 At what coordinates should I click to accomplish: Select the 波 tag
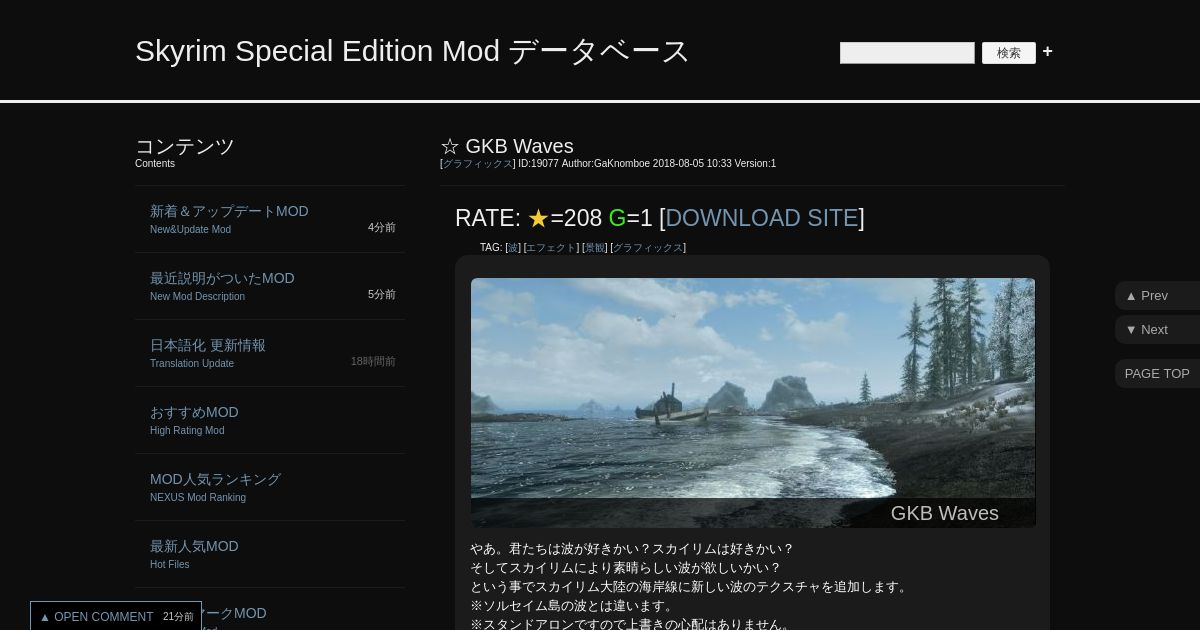(x=513, y=248)
